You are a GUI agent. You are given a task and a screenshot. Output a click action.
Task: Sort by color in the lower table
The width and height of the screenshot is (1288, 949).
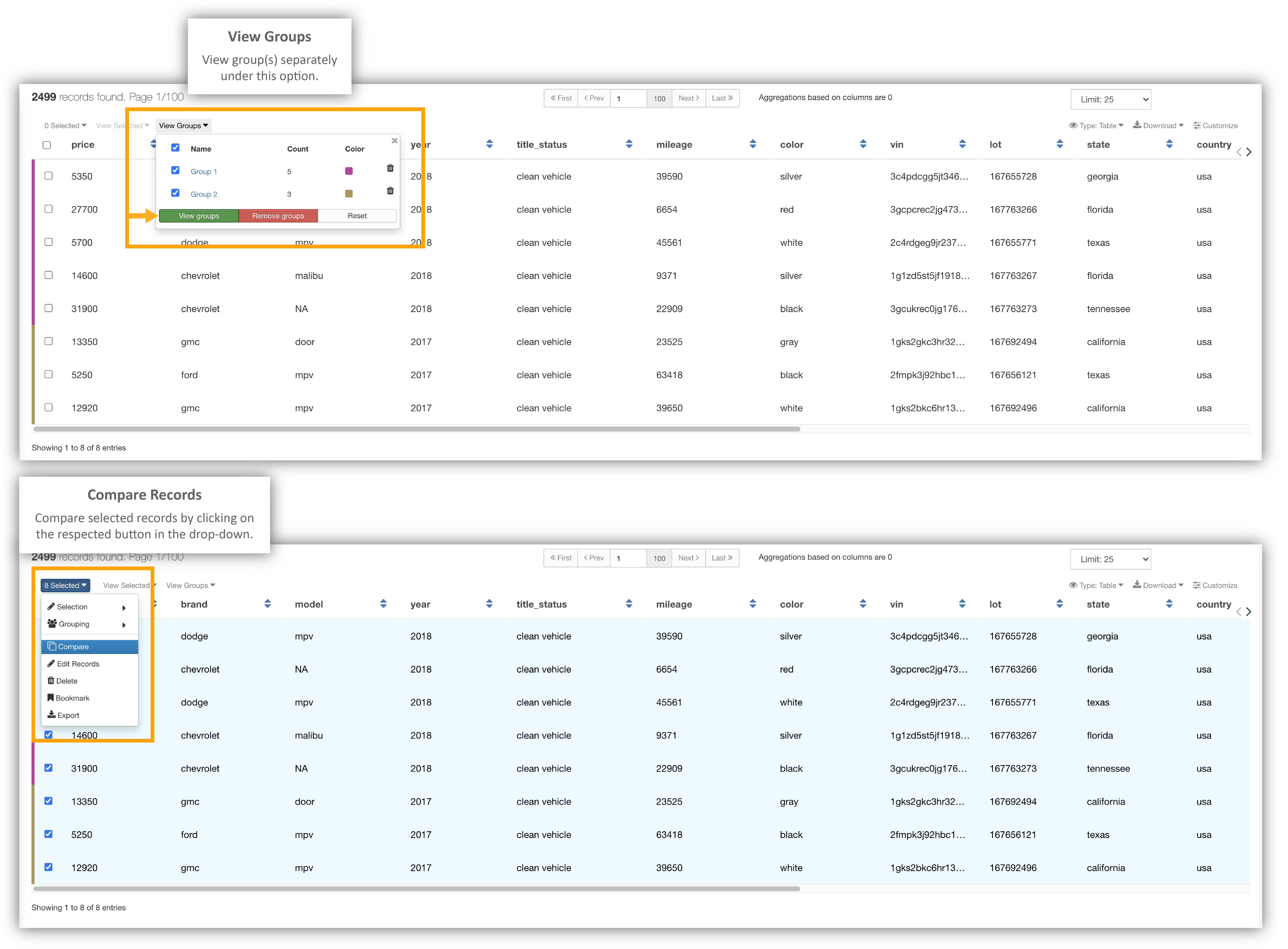coord(863,604)
